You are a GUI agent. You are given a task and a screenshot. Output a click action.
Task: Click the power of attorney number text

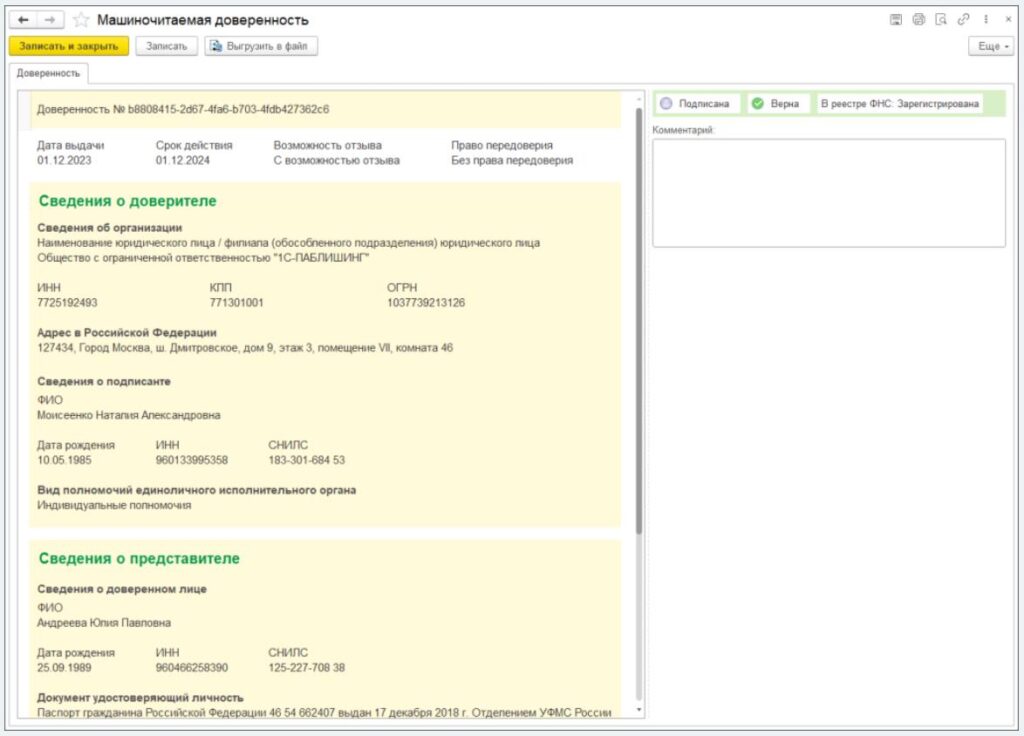pos(183,110)
